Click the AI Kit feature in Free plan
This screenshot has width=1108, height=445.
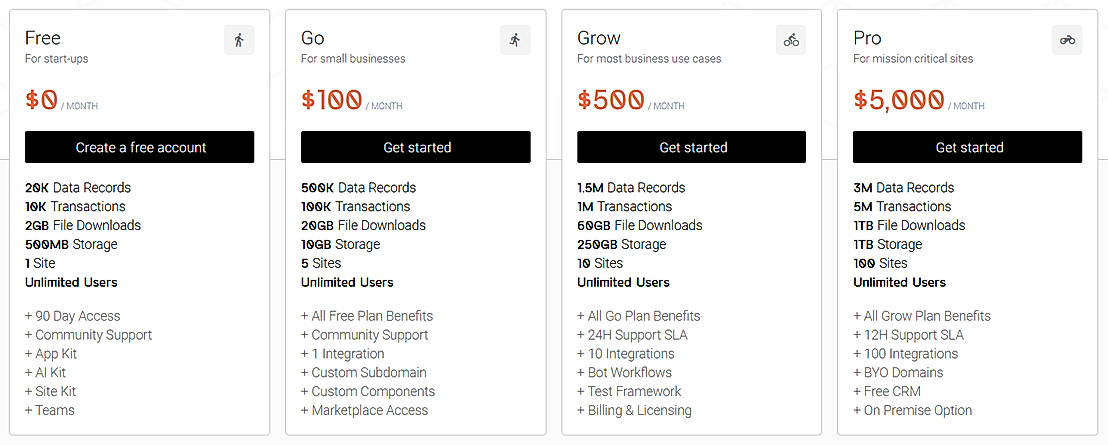(49, 372)
